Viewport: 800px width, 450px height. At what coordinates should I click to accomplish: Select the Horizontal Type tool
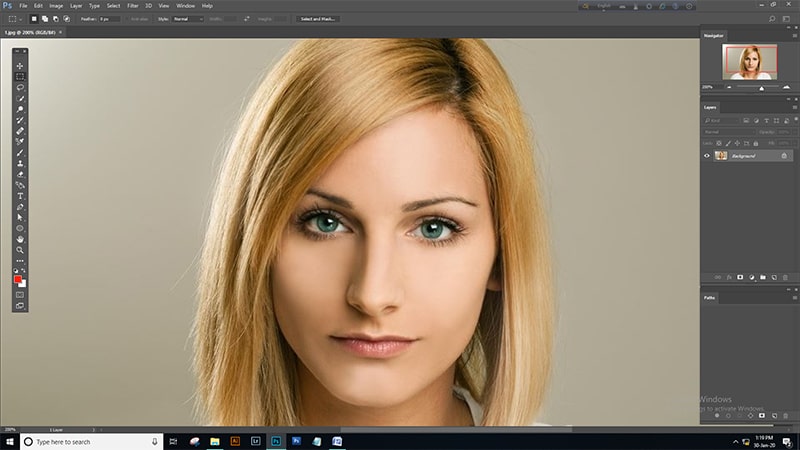point(20,196)
